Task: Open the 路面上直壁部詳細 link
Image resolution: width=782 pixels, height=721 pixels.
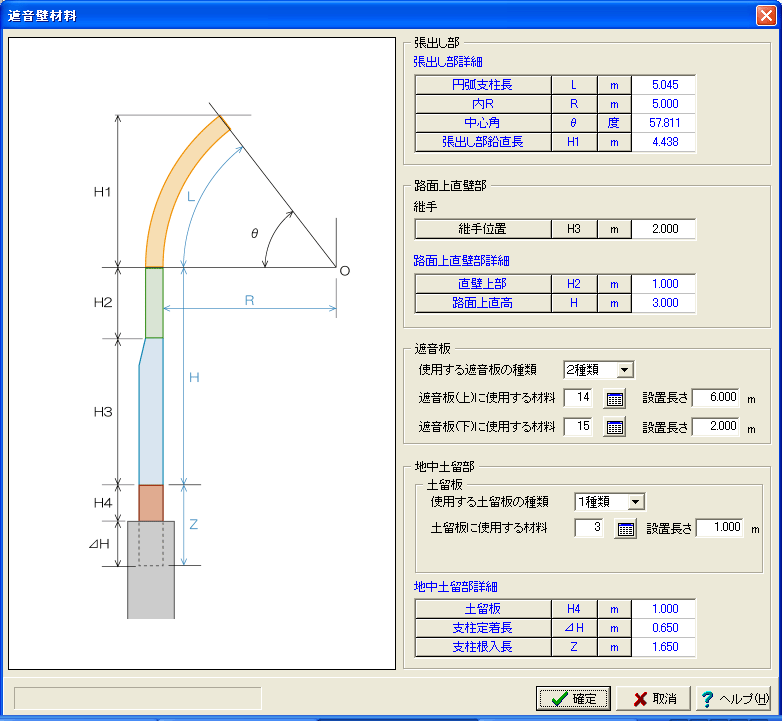Action: click(461, 261)
